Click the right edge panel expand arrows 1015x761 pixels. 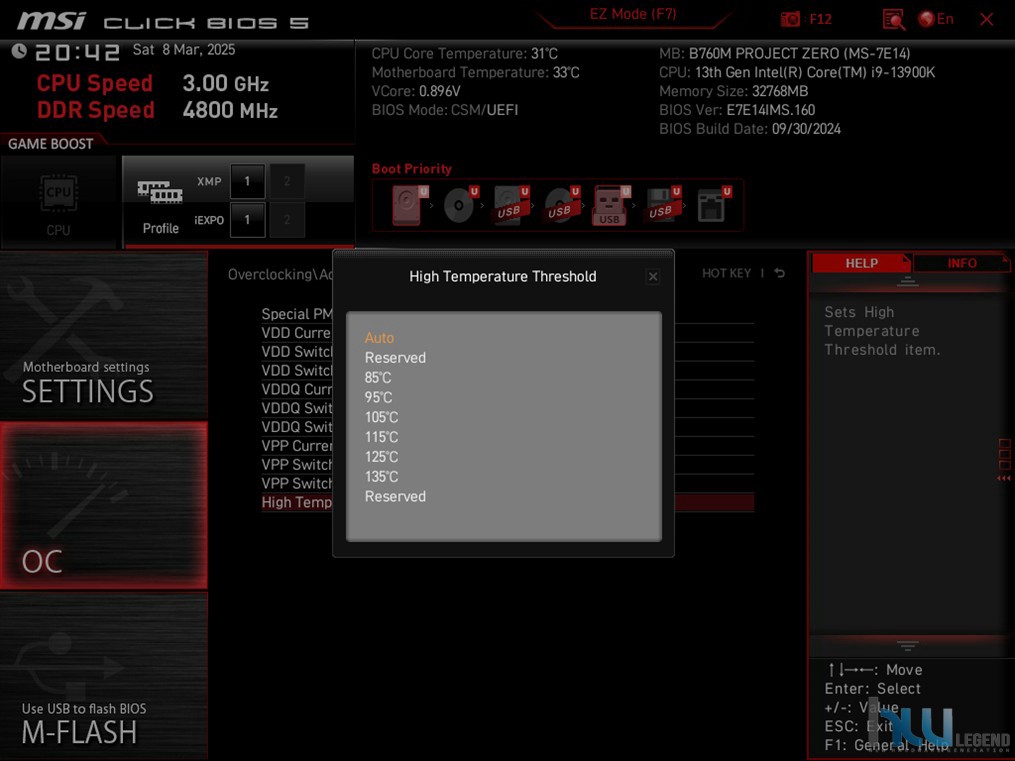[1003, 478]
